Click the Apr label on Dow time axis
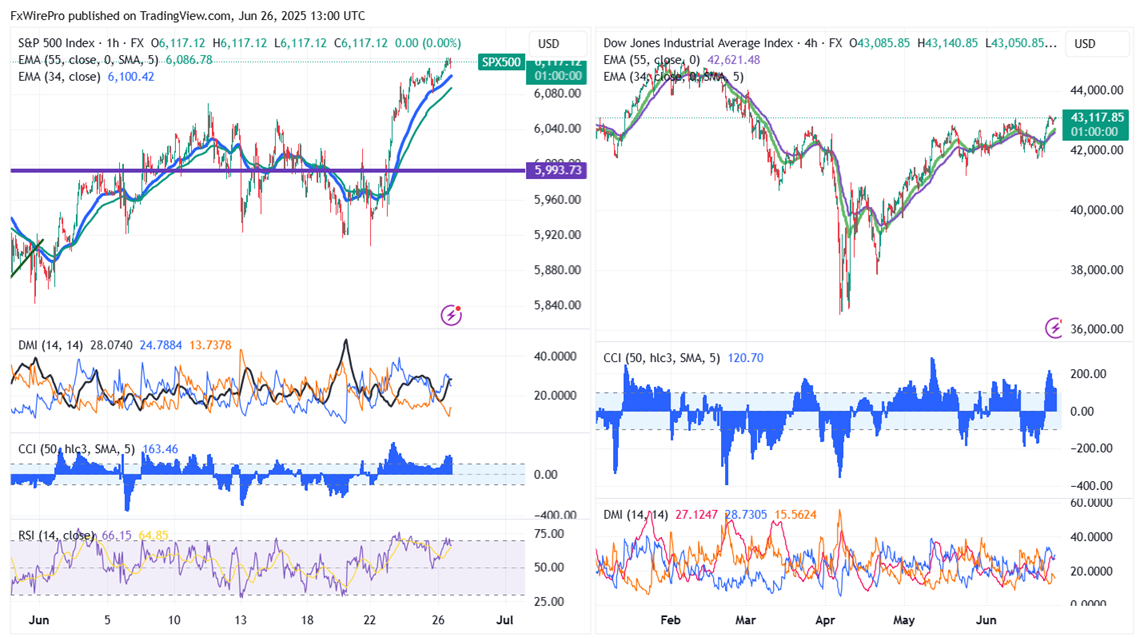The image size is (1142, 638). click(824, 621)
